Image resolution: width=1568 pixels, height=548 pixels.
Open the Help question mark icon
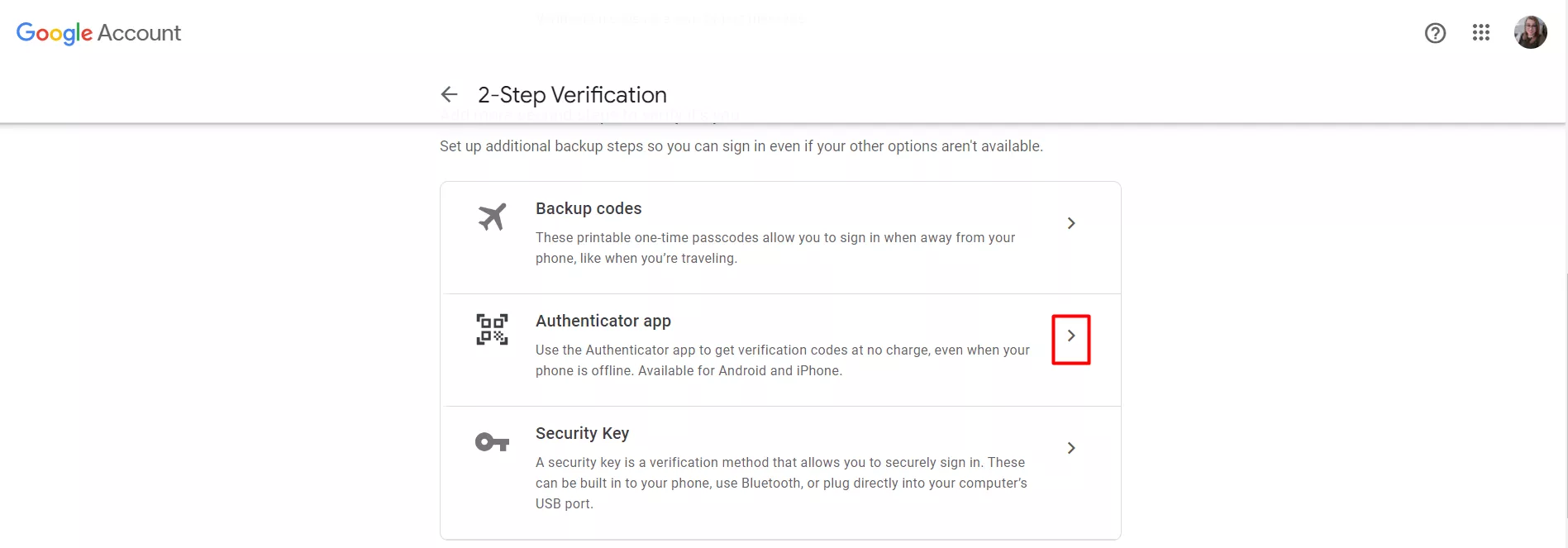click(x=1435, y=33)
